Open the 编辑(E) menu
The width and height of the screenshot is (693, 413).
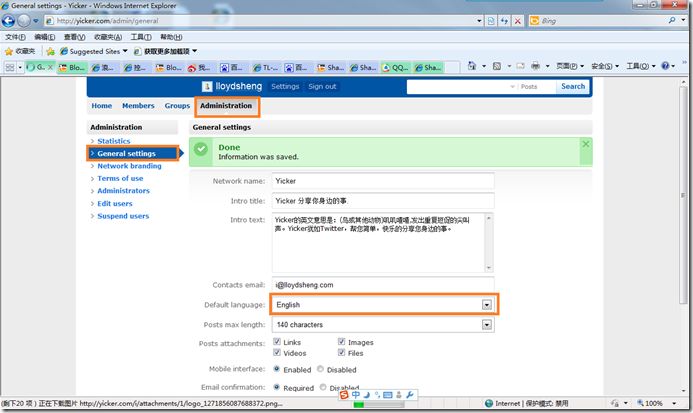tap(45, 37)
